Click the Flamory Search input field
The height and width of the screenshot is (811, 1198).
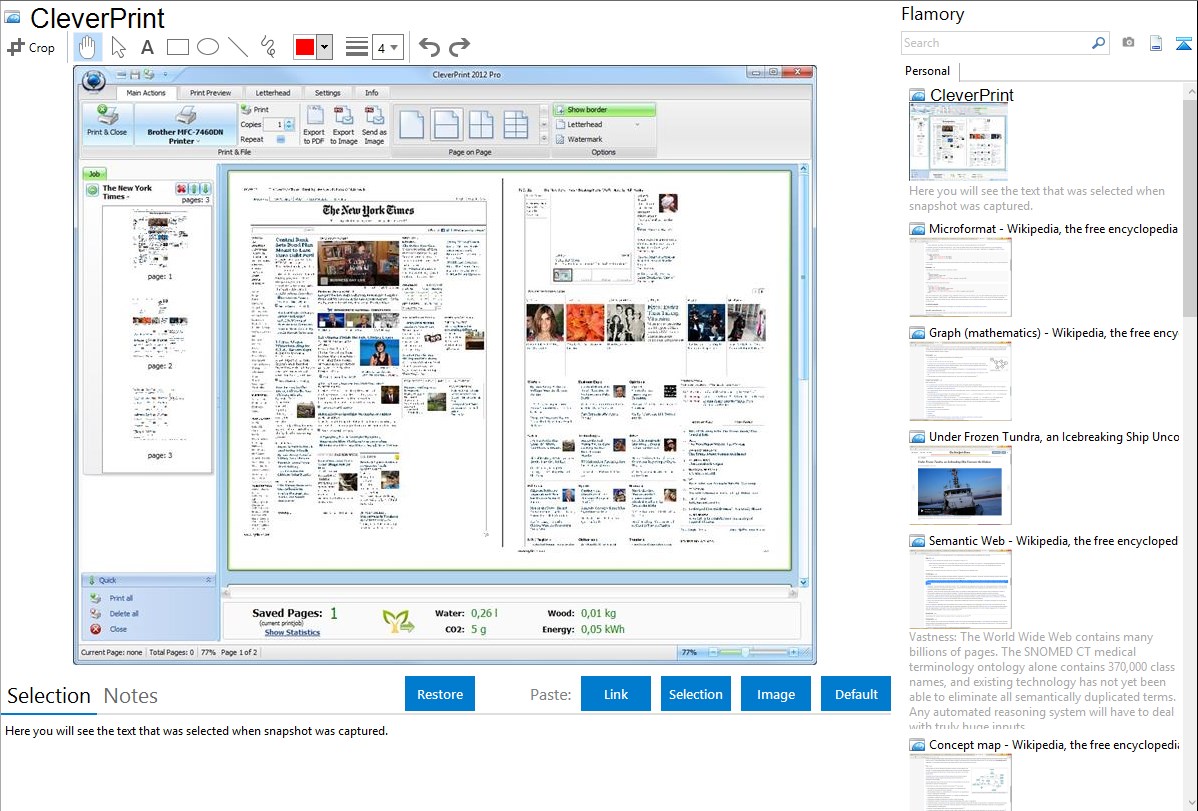point(996,43)
